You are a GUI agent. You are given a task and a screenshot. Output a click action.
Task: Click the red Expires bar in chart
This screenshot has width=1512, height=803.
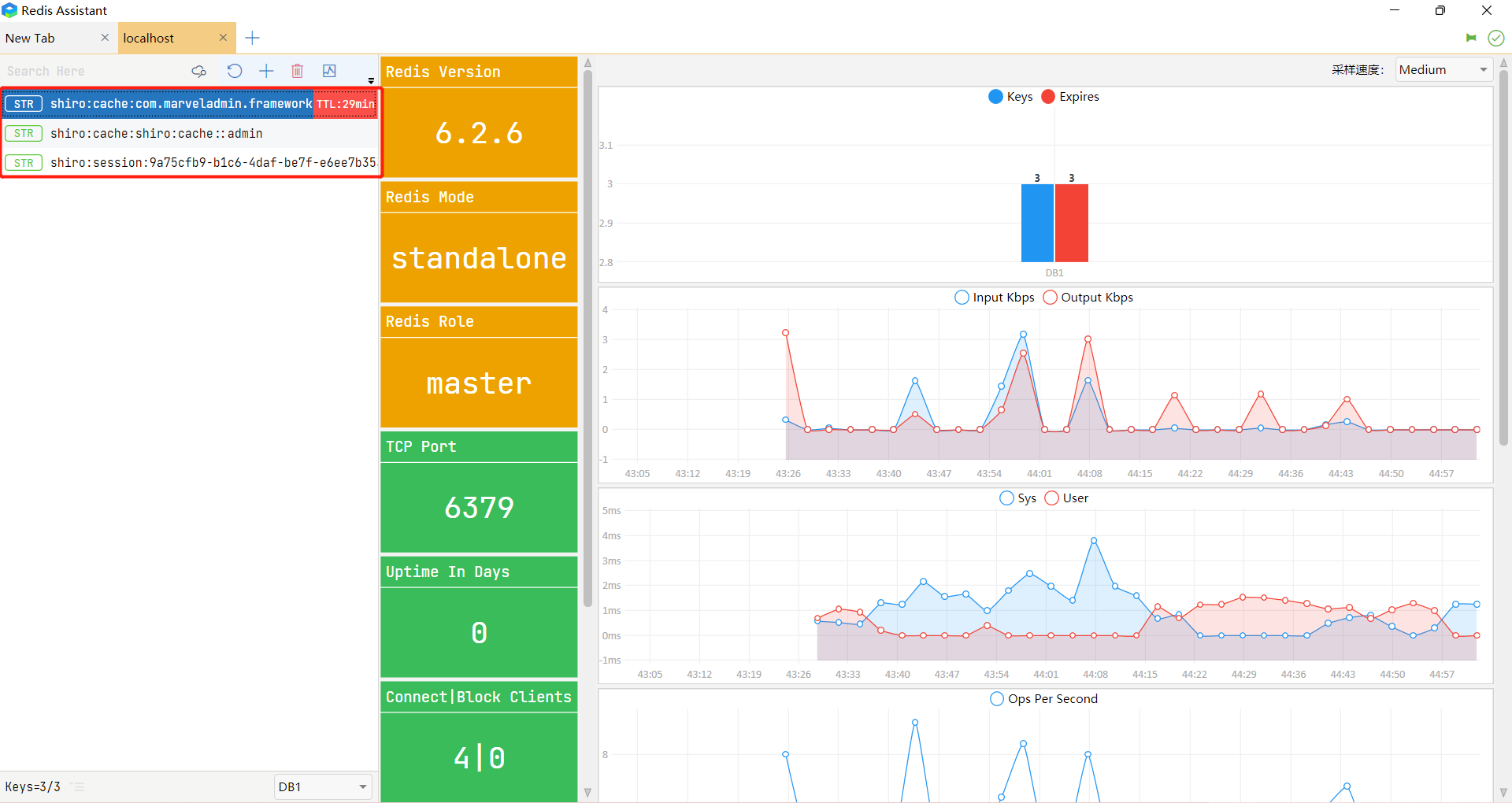[1071, 223]
